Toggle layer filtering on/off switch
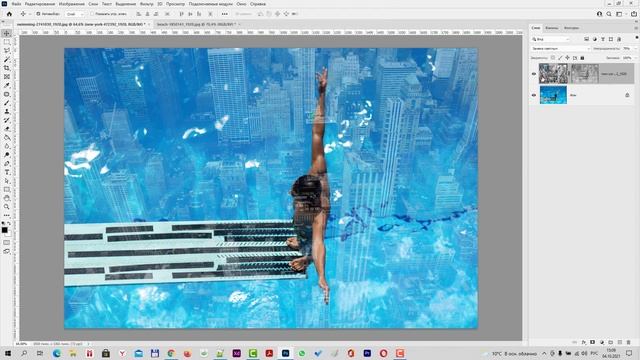The image size is (640, 360). click(636, 38)
